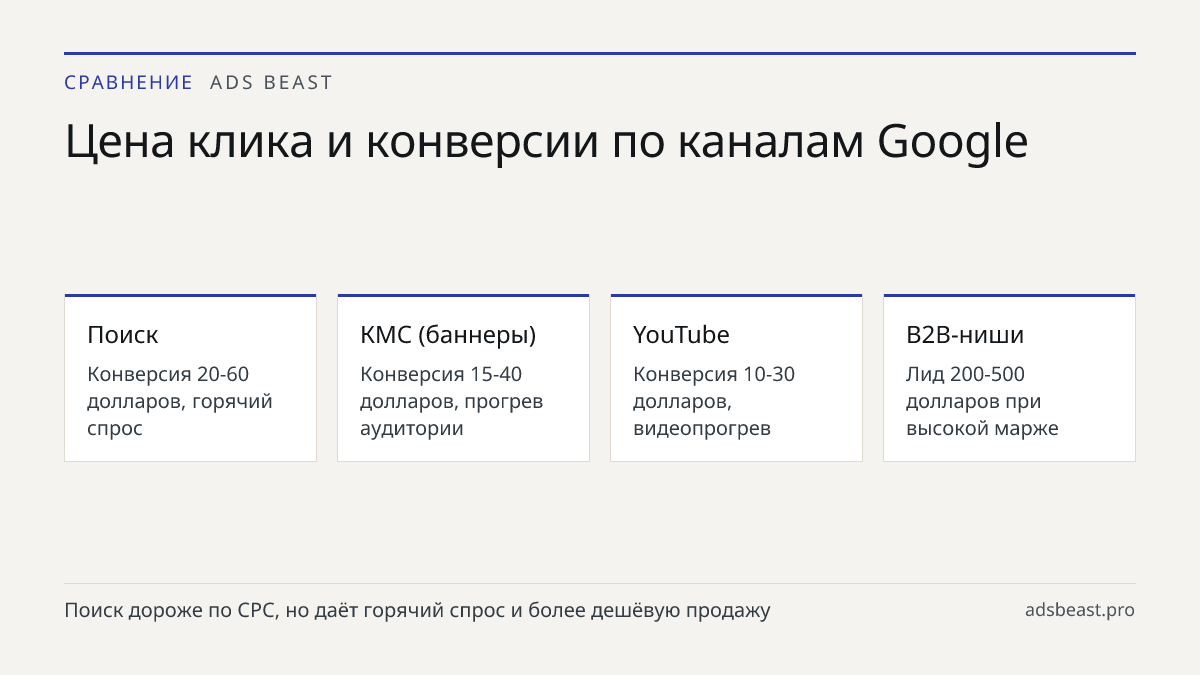Select the heading 'Цена клика и конверсии по каналам Google'
This screenshot has height=675, width=1200.
point(546,143)
